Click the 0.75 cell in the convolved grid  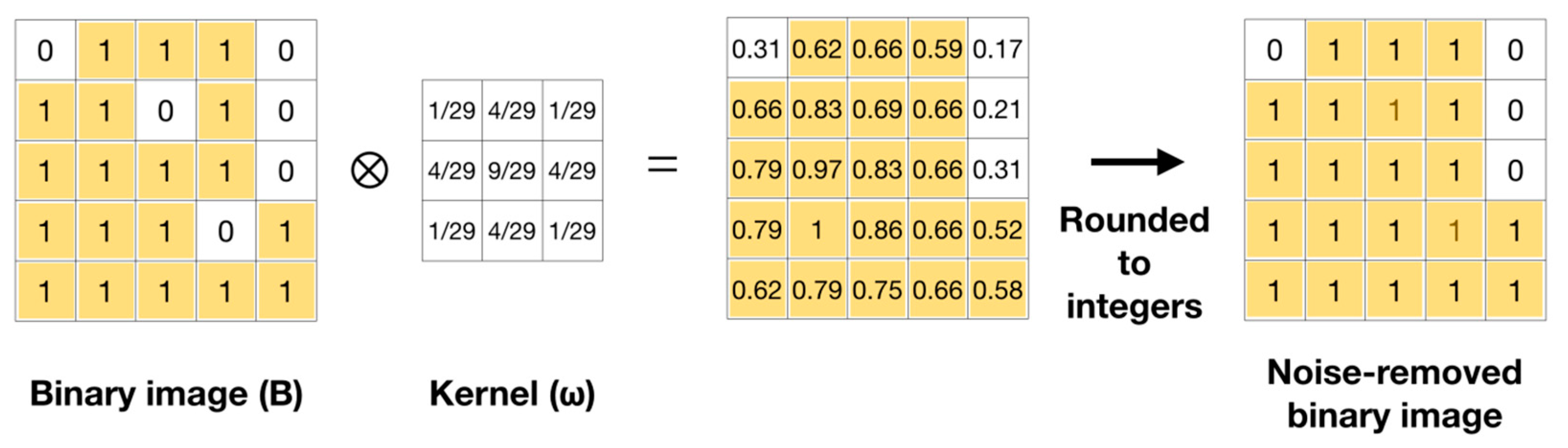(x=877, y=290)
